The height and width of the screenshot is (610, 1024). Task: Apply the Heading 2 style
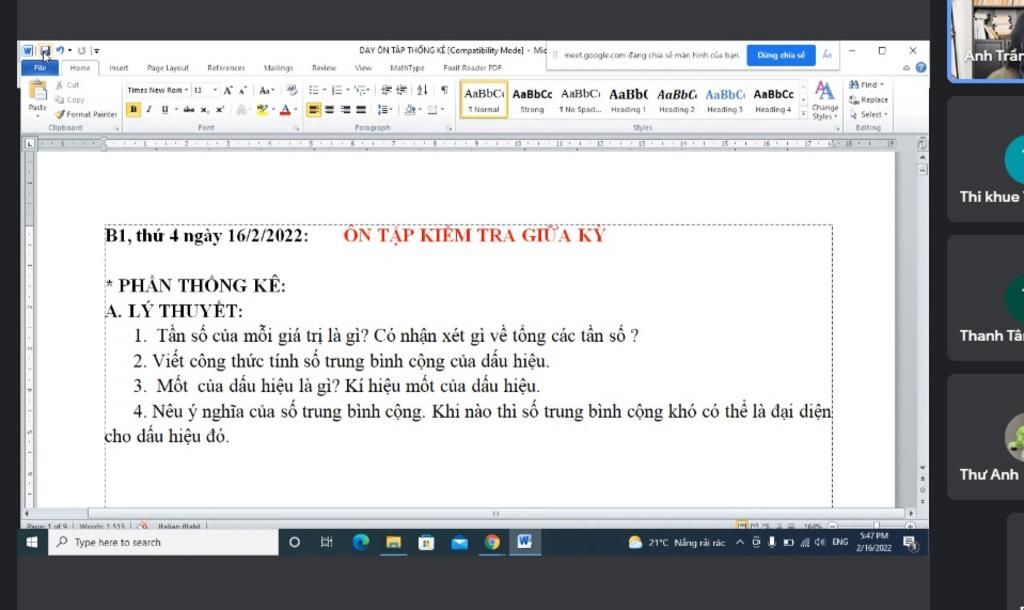pos(677,100)
